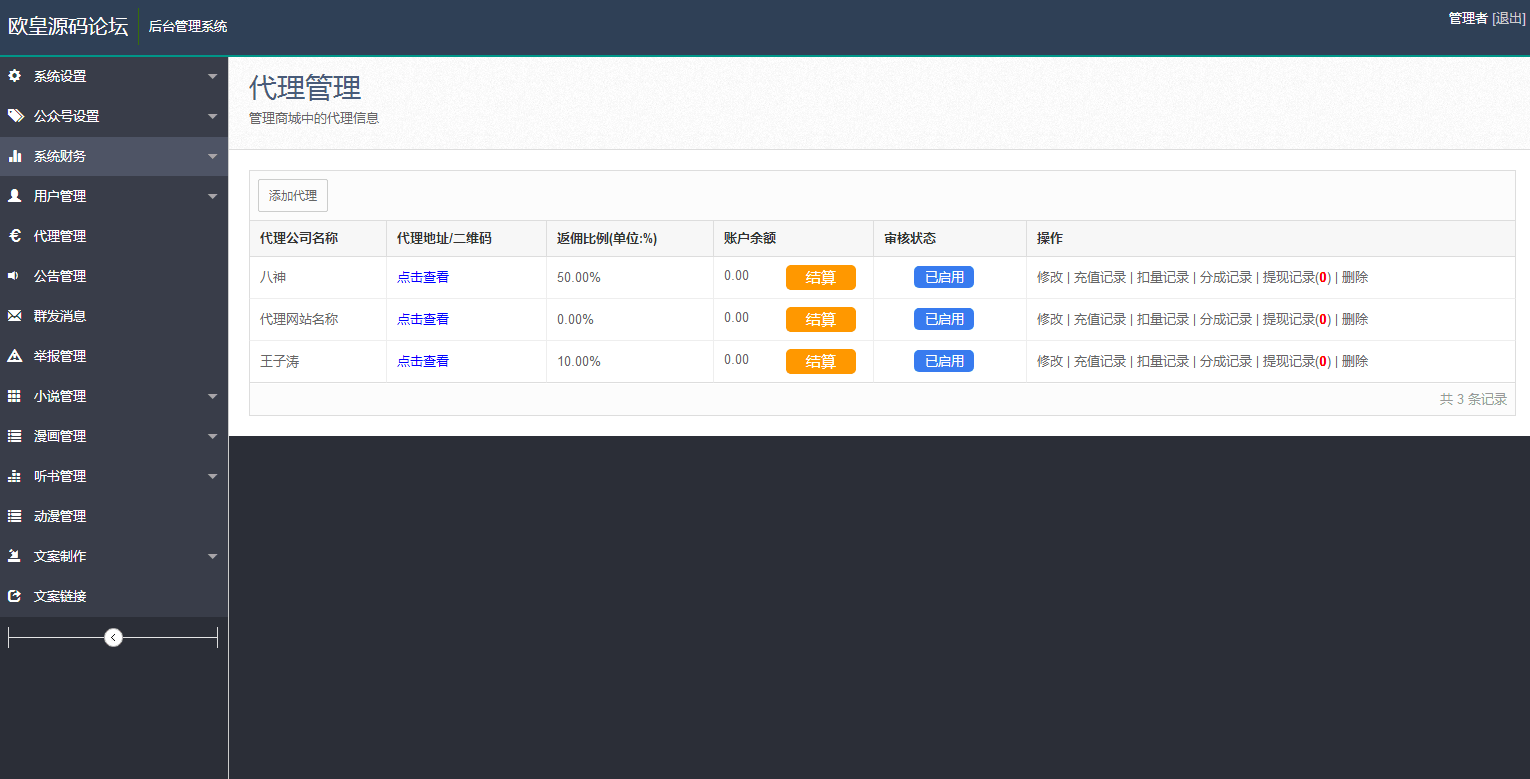Viewport: 1530px width, 779px height.
Task: Click the person icon beside 用户管理
Action: tap(15, 196)
